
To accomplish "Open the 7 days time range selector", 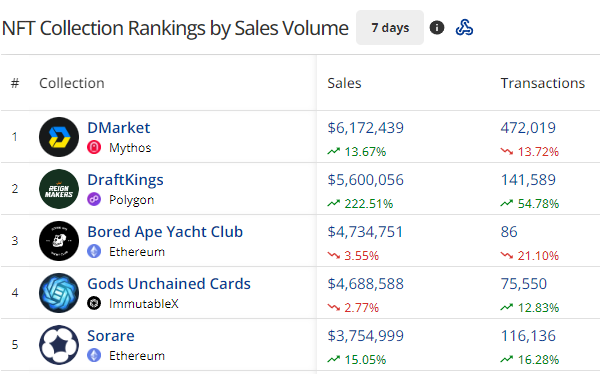I will 390,28.
